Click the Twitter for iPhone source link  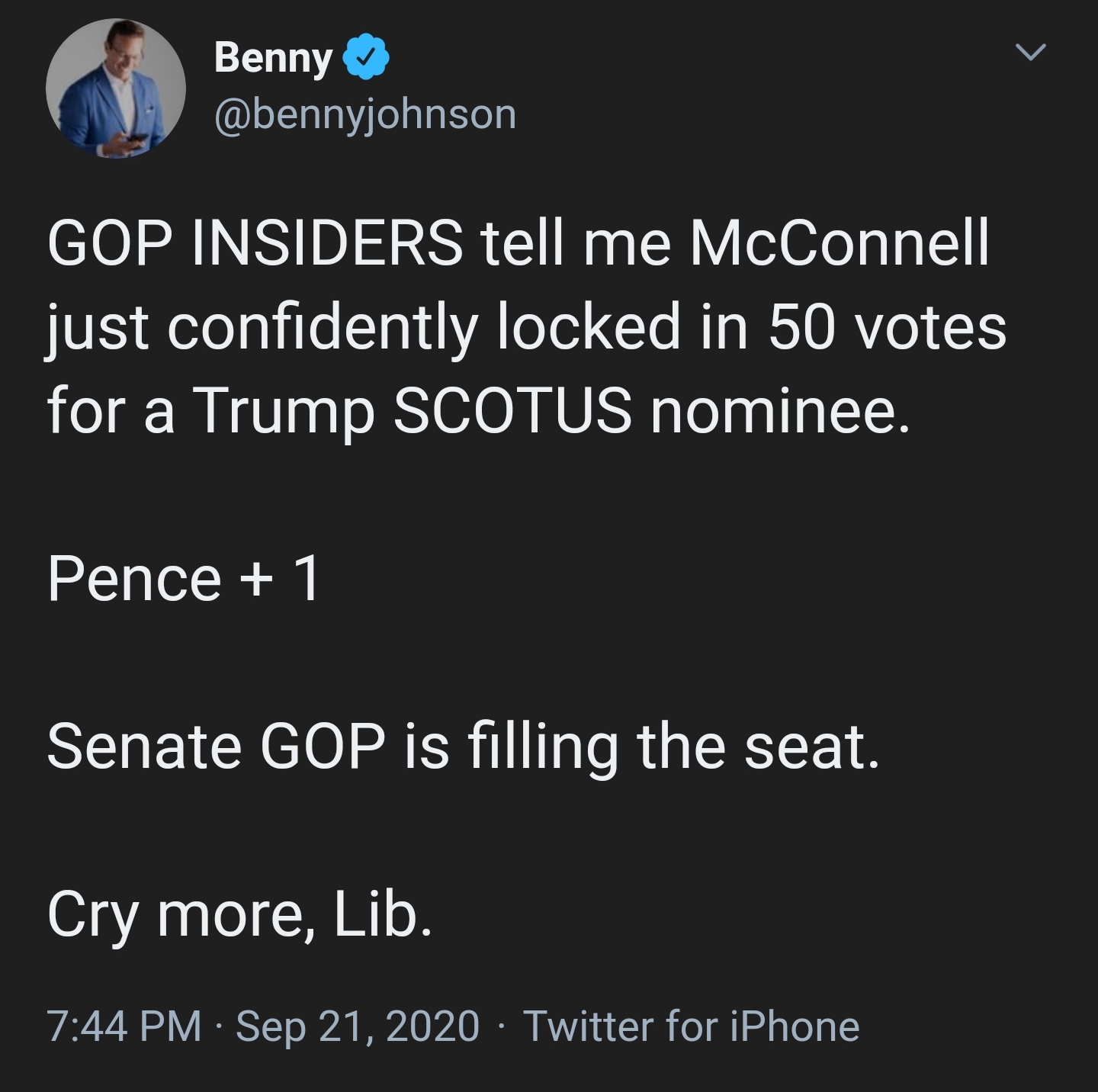point(692,1026)
